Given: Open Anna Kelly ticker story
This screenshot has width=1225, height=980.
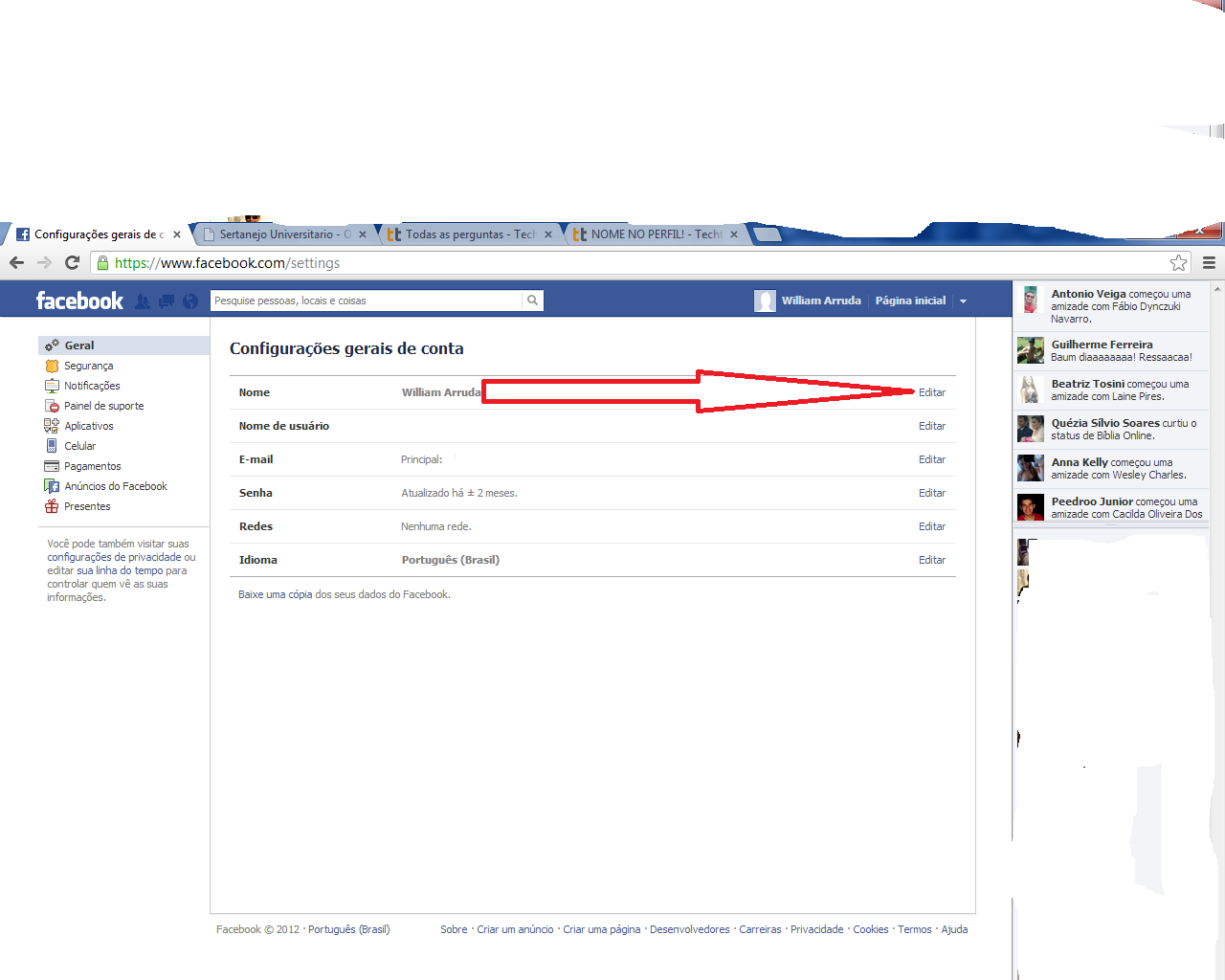Looking at the screenshot, I should pyautogui.click(x=1111, y=468).
